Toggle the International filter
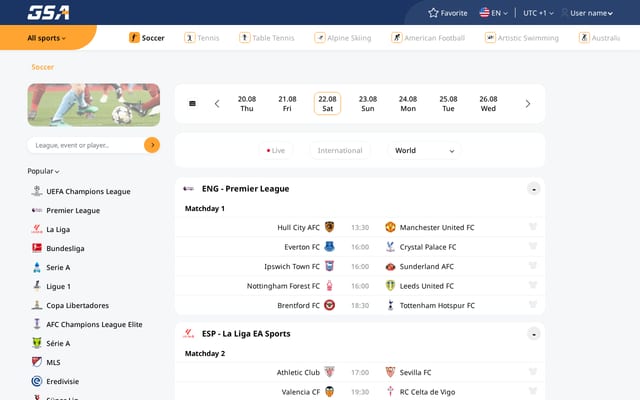The width and height of the screenshot is (640, 400). (x=340, y=150)
